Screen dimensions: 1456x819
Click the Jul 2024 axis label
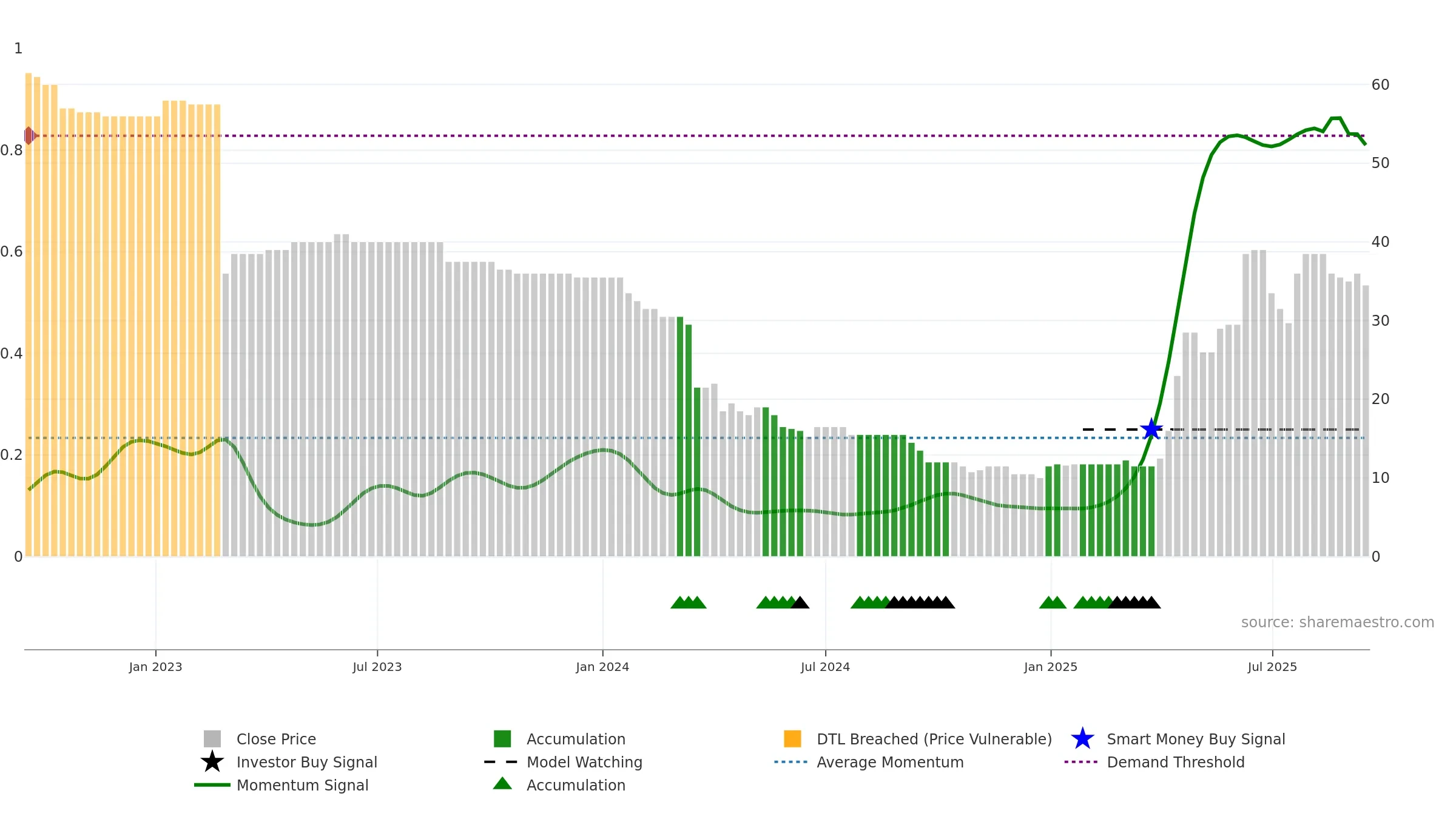825,667
